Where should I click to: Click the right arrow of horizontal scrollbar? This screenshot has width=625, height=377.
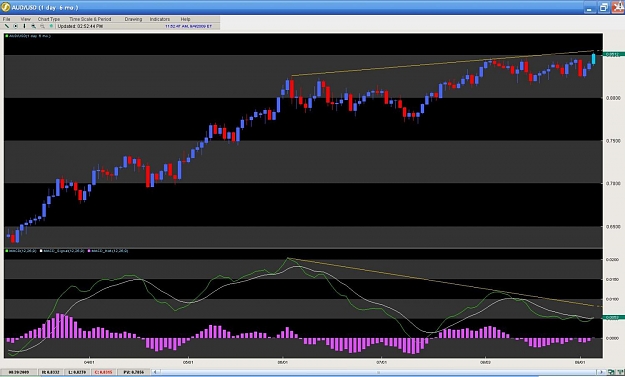coord(601,372)
